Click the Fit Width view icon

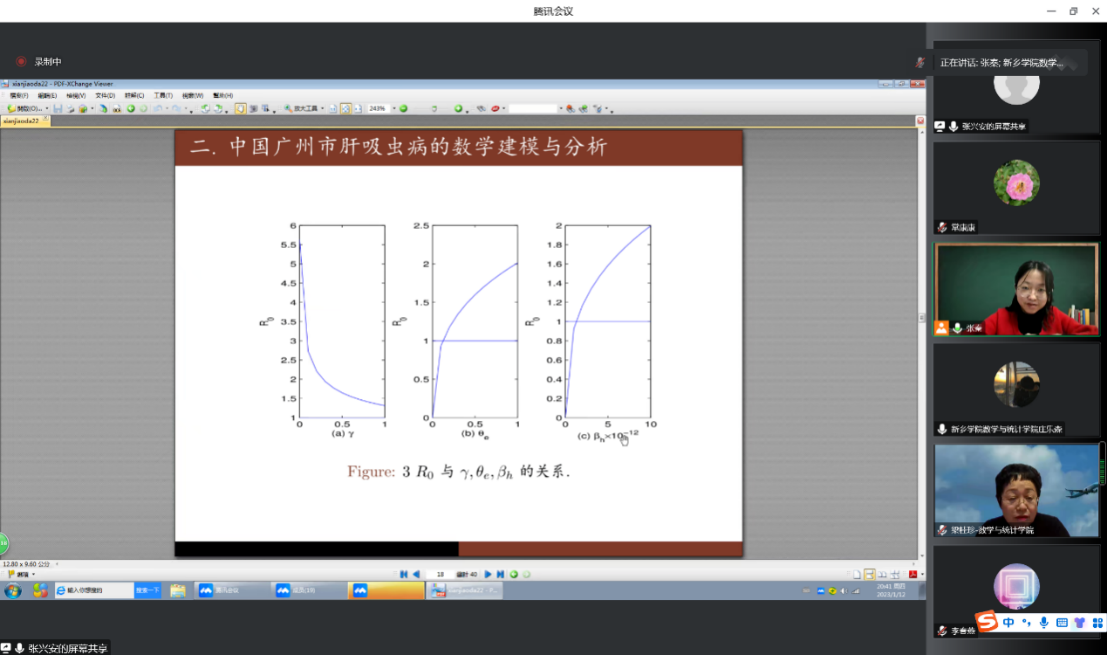click(358, 109)
